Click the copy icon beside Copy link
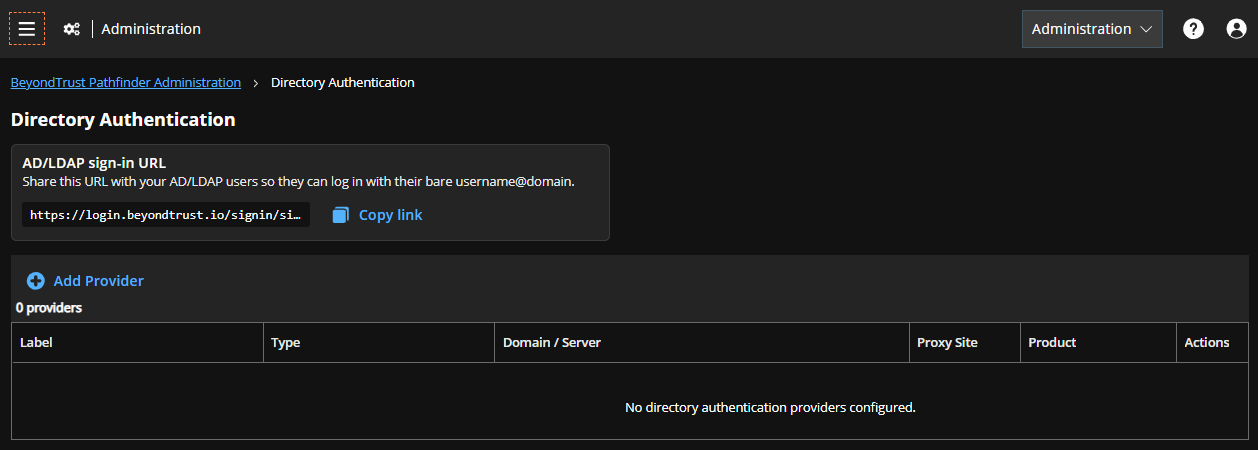Screen dimensions: 1258x450 [x=341, y=215]
